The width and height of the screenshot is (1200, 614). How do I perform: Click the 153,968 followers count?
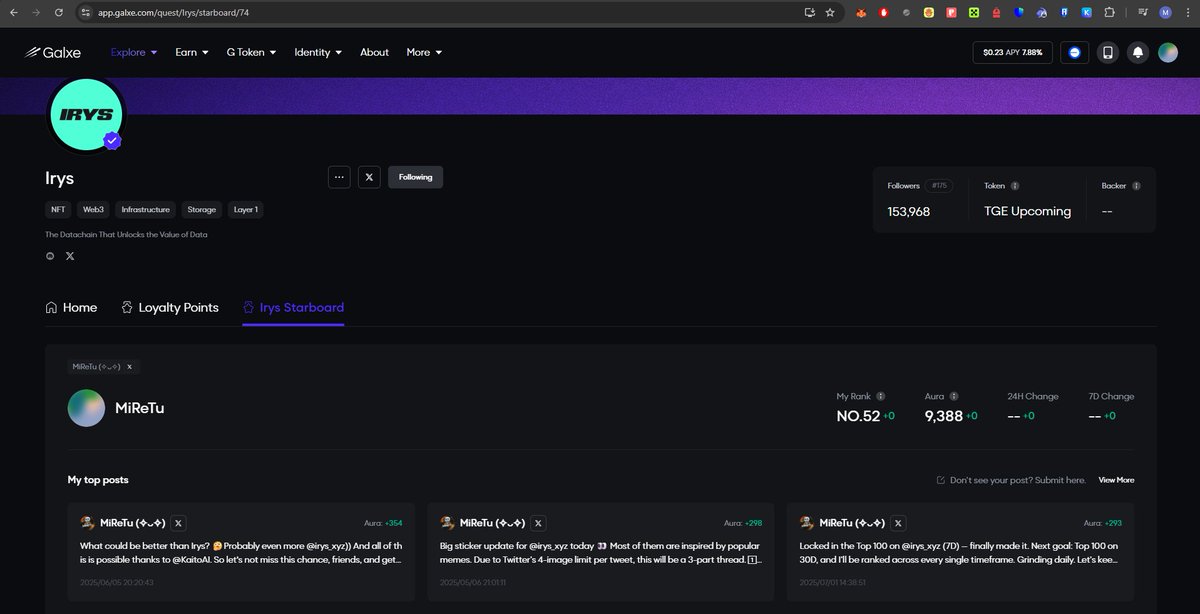pos(909,211)
